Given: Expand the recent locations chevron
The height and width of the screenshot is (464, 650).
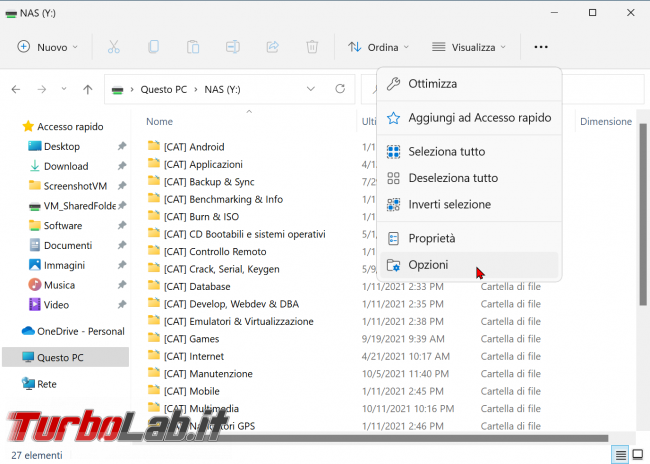Looking at the screenshot, I should point(63,89).
